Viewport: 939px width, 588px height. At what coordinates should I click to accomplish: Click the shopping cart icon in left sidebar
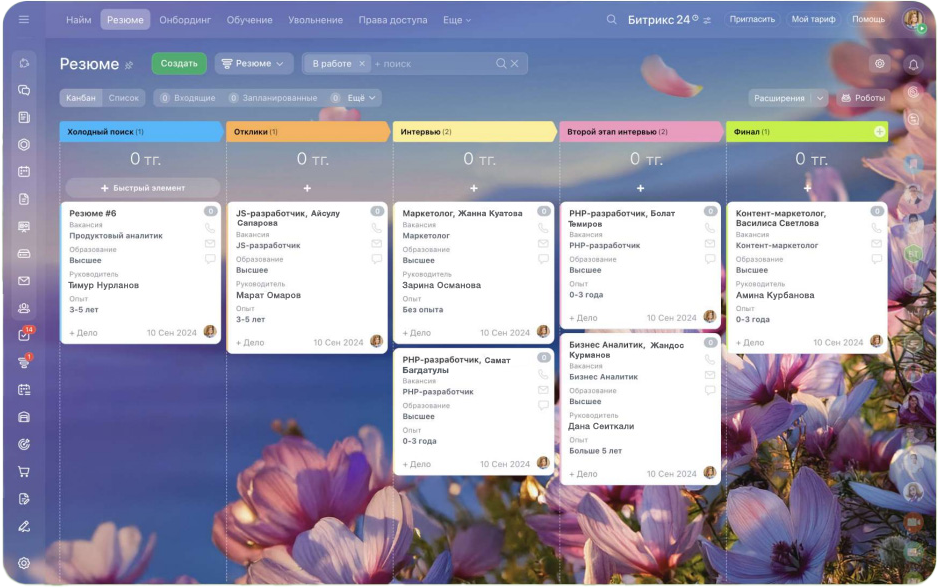pos(24,472)
